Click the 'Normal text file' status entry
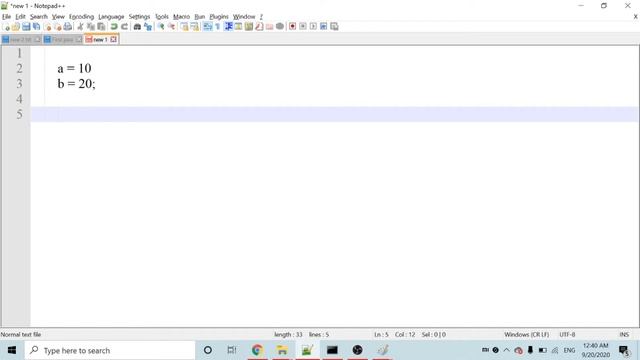 tap(21, 335)
